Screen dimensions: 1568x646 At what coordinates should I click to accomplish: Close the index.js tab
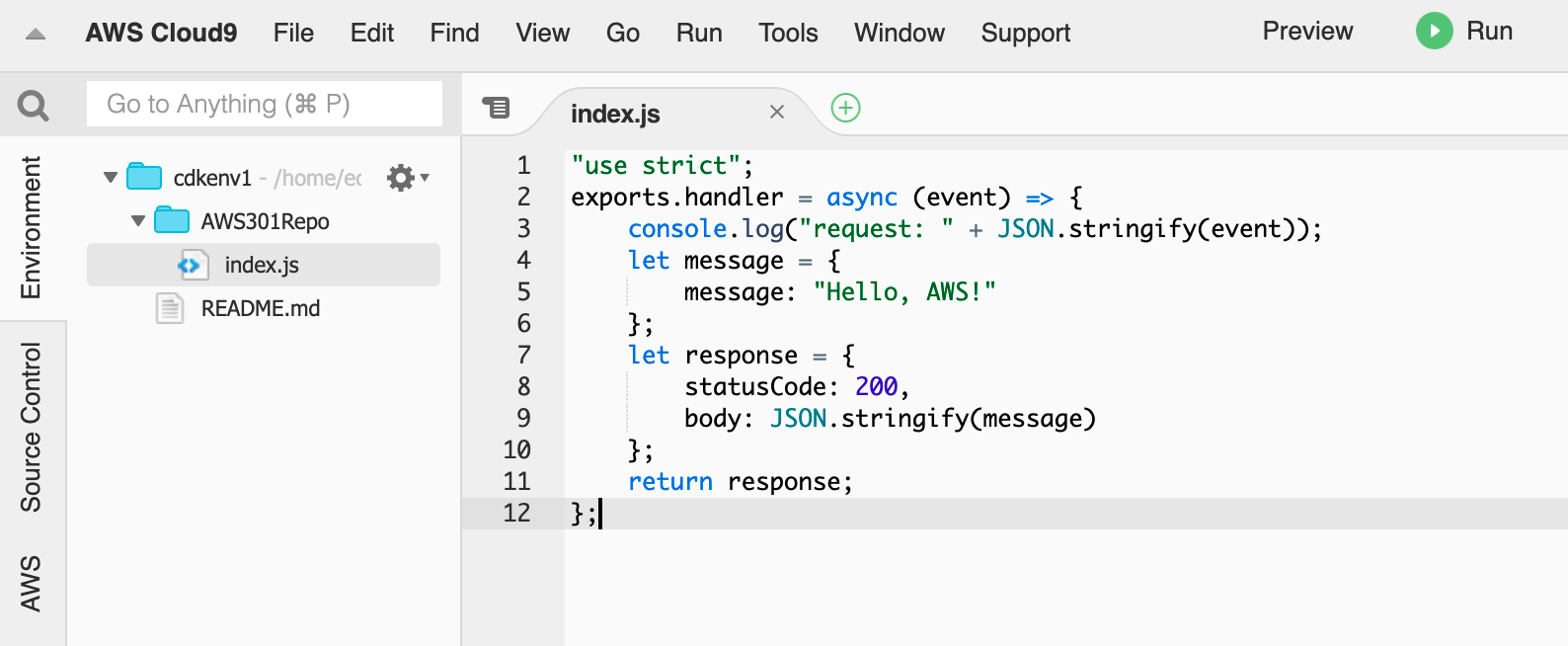tap(777, 112)
